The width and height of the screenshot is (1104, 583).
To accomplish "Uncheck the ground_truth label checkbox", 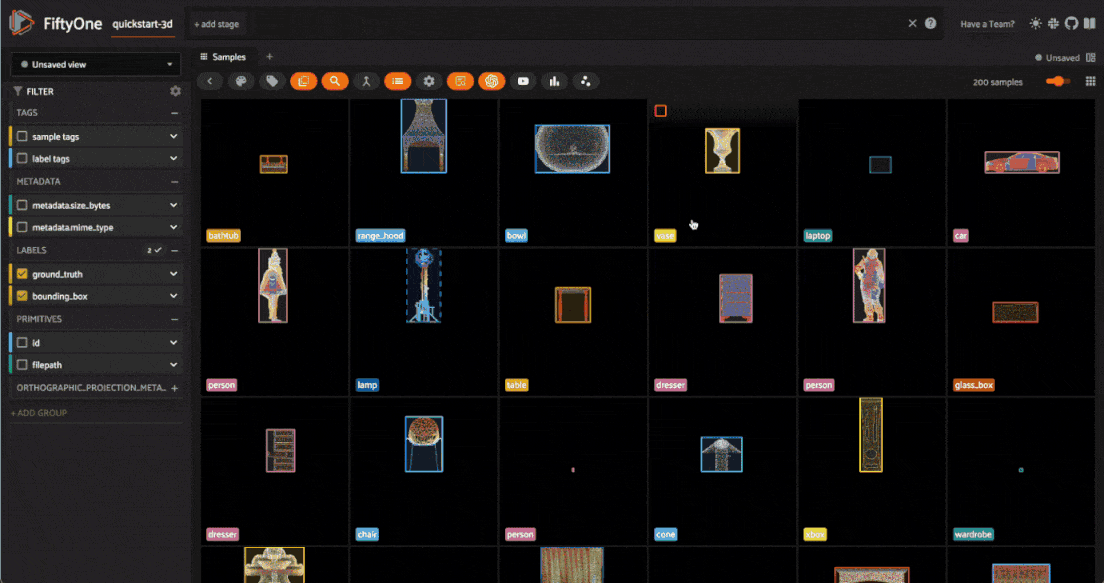I will pos(22,273).
